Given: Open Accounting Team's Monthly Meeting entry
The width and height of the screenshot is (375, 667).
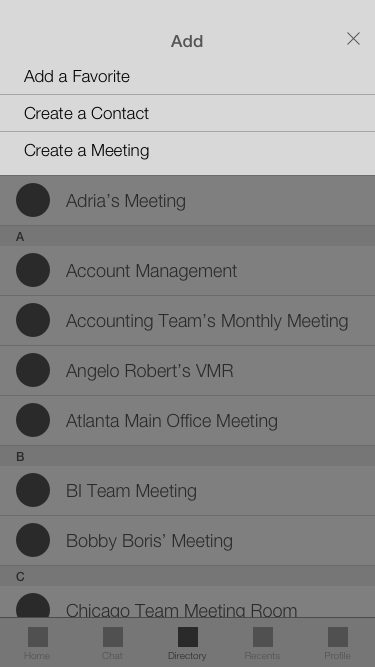Looking at the screenshot, I should point(188,320).
